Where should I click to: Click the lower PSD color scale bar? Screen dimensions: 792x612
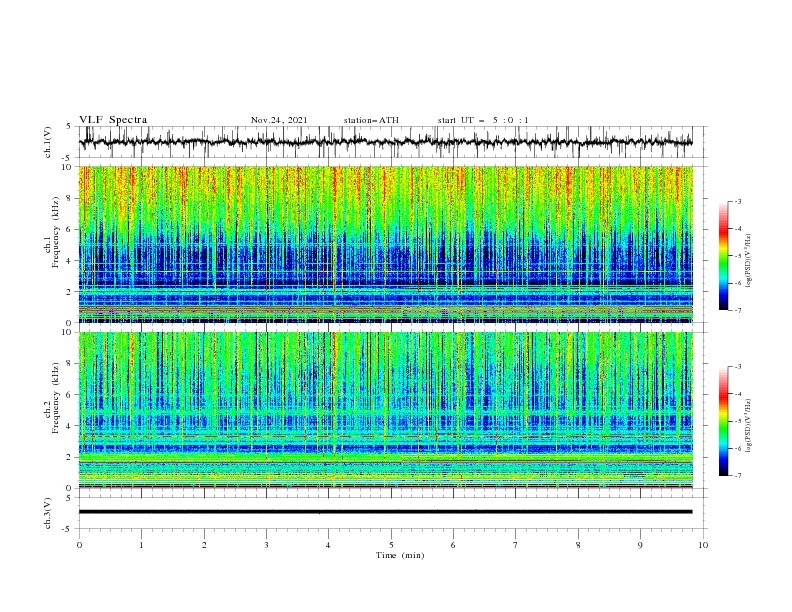click(x=723, y=421)
